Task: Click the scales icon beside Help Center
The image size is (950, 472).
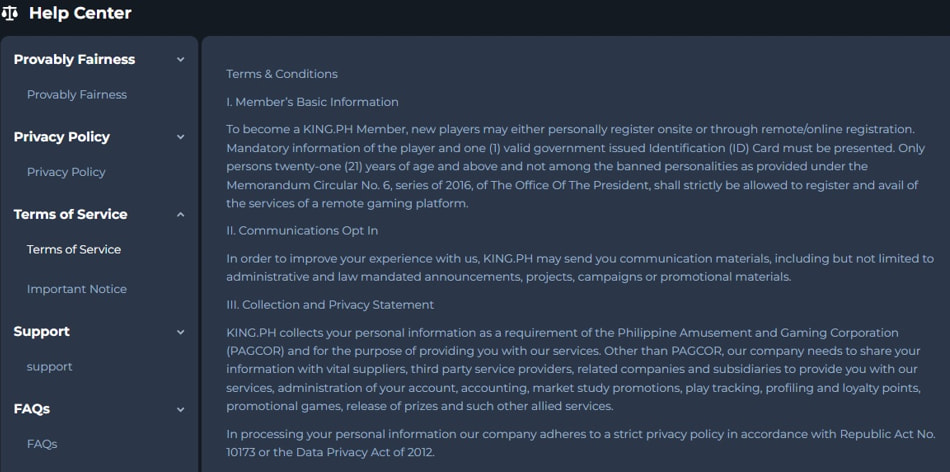Action: coord(8,13)
